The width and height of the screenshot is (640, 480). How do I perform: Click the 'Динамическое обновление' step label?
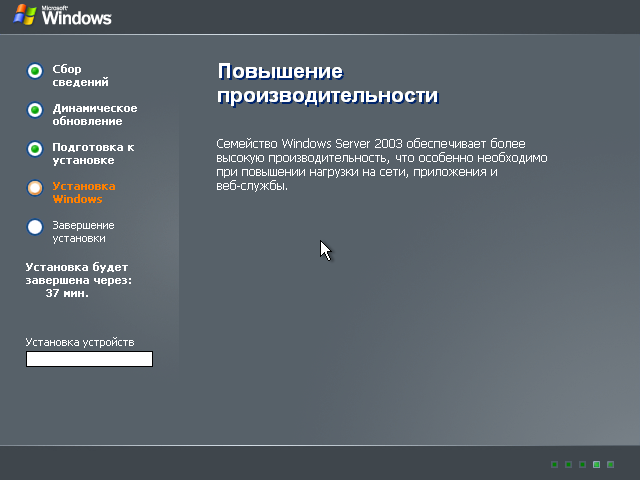point(95,115)
